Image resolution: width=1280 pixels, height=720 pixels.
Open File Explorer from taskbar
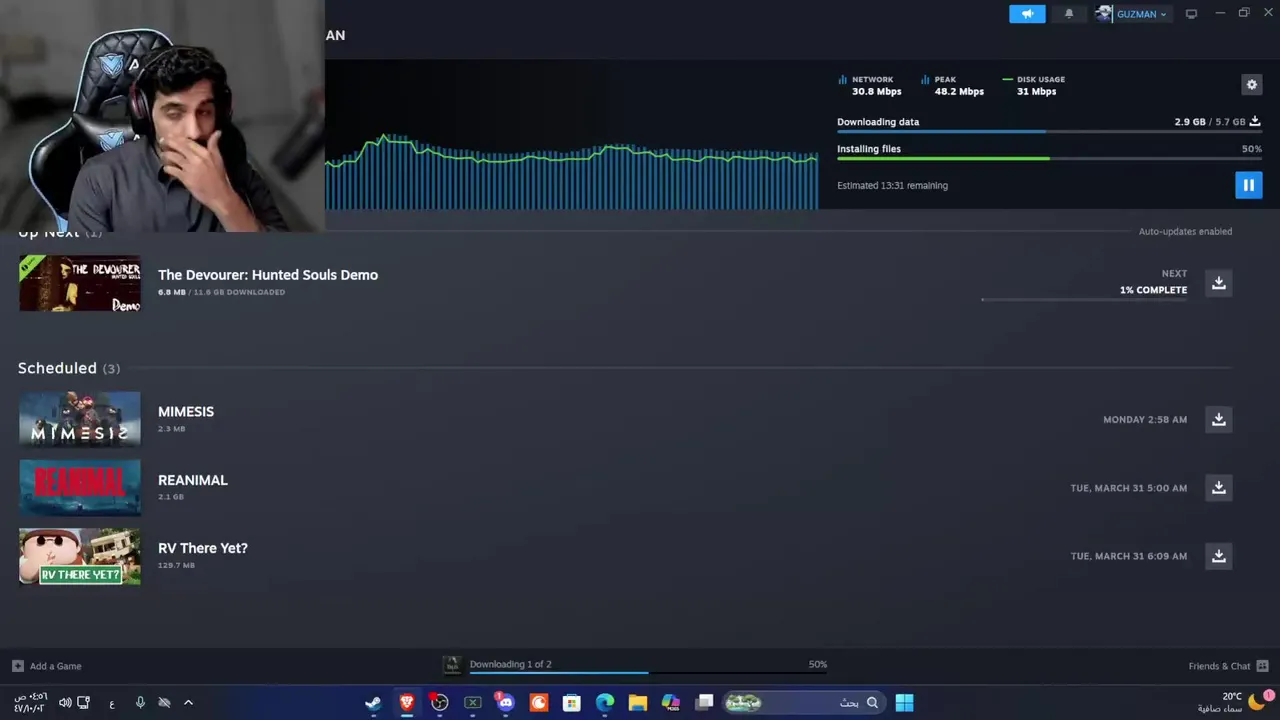[638, 702]
